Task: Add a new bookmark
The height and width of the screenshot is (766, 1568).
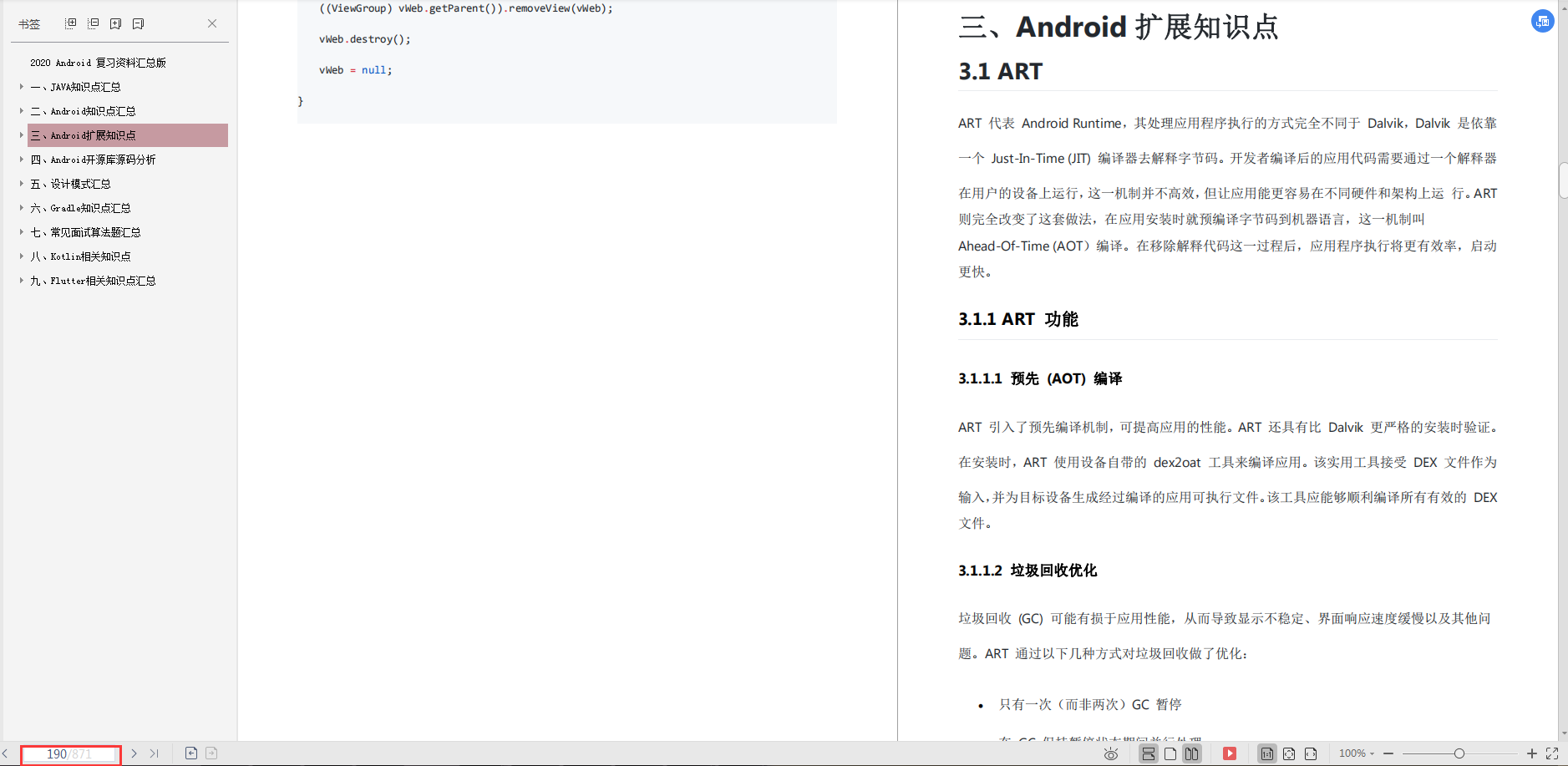Action: [116, 23]
